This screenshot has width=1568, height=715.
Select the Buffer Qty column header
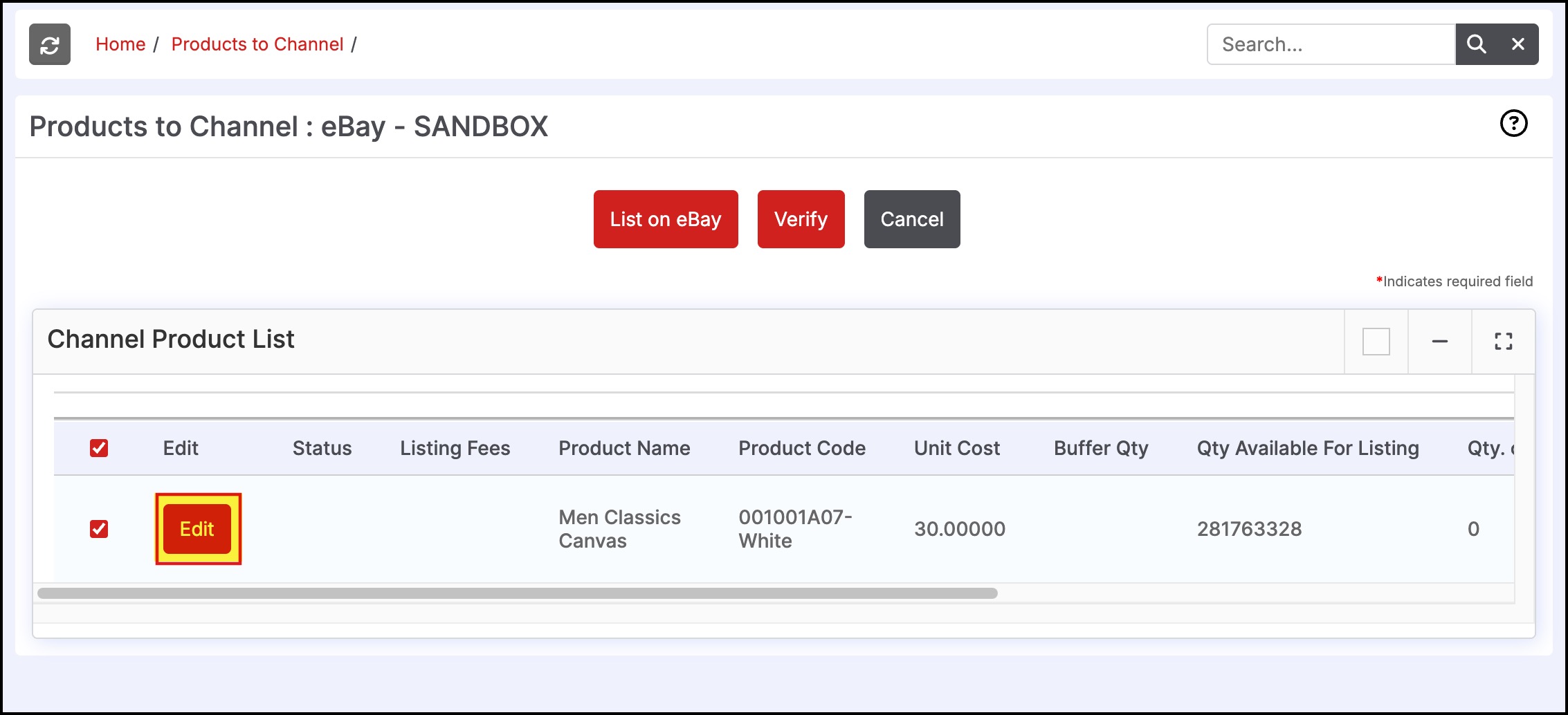click(1101, 448)
